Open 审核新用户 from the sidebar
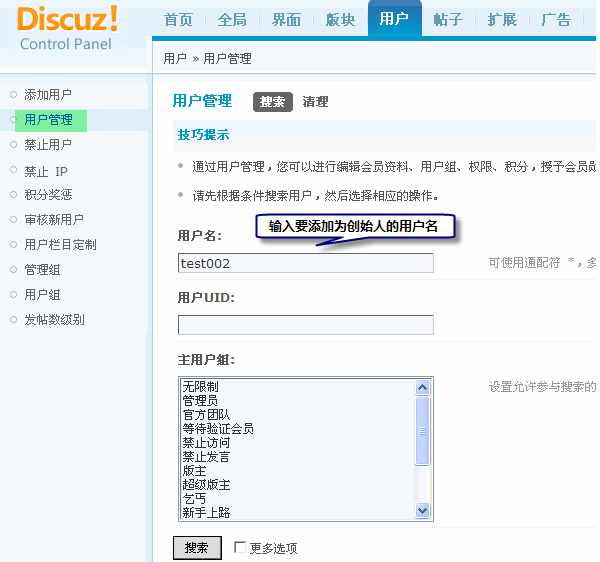The height and width of the screenshot is (562, 600). (x=54, y=220)
